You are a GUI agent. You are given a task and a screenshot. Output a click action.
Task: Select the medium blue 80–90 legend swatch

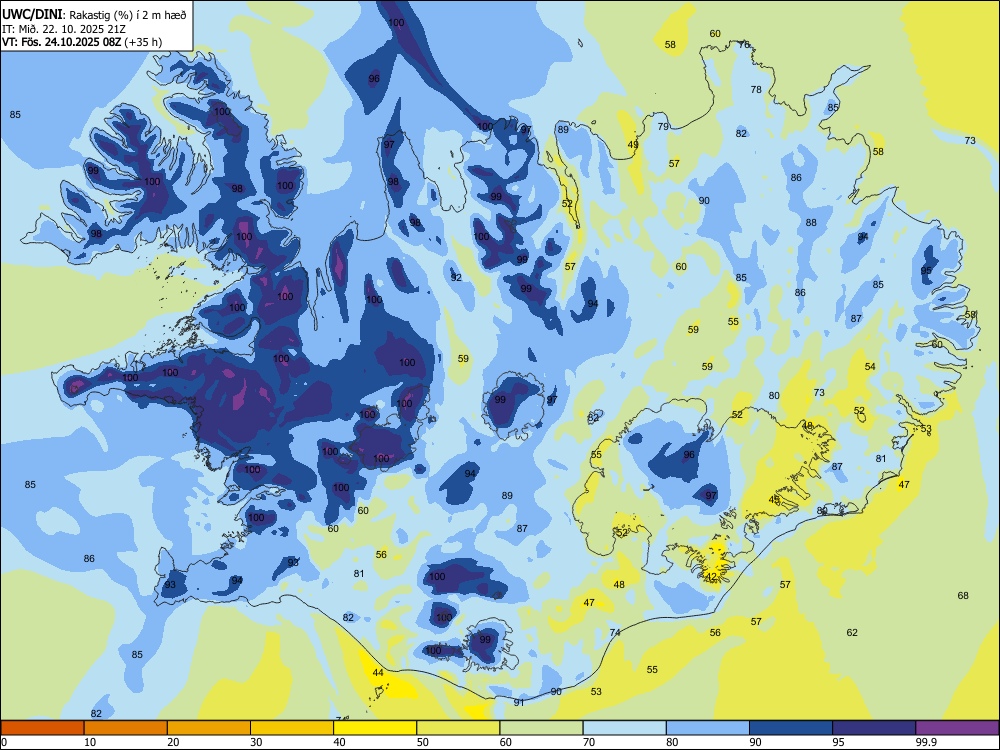pyautogui.click(x=707, y=728)
